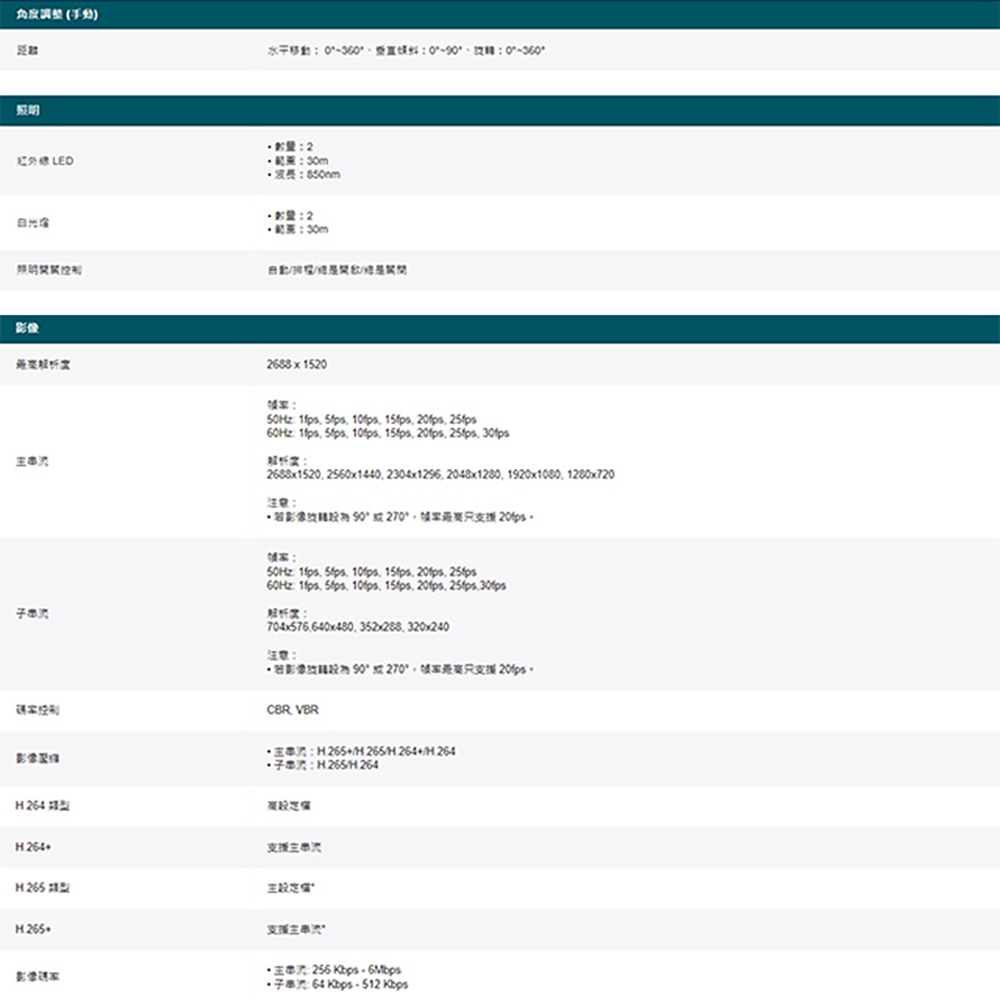Select the 子串流 row label
This screenshot has height=1000, width=1000.
coord(25,613)
